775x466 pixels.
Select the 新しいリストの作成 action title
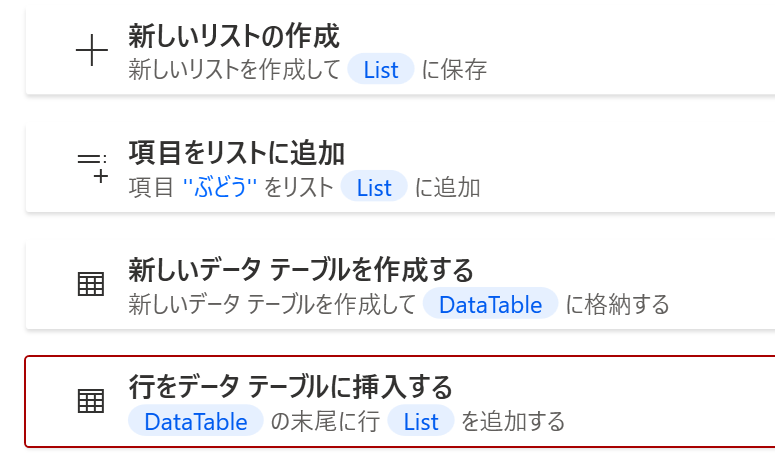234,37
